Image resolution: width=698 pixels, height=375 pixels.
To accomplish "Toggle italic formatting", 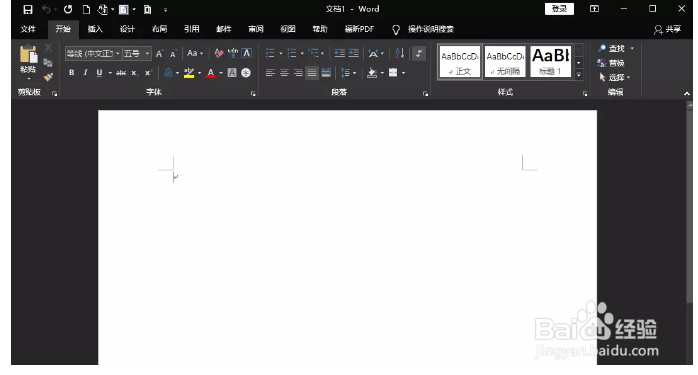I will coord(85,73).
